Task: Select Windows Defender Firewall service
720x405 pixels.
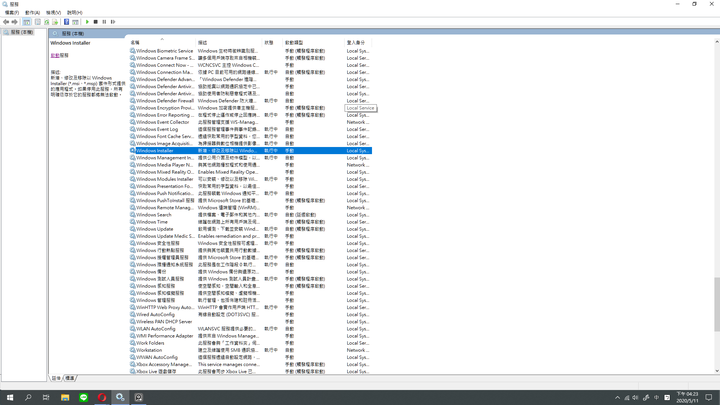Action: tap(250, 101)
